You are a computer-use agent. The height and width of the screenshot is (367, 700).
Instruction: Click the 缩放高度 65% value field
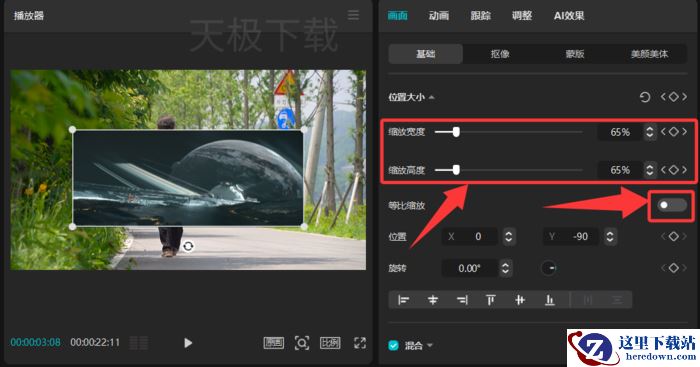coord(620,170)
